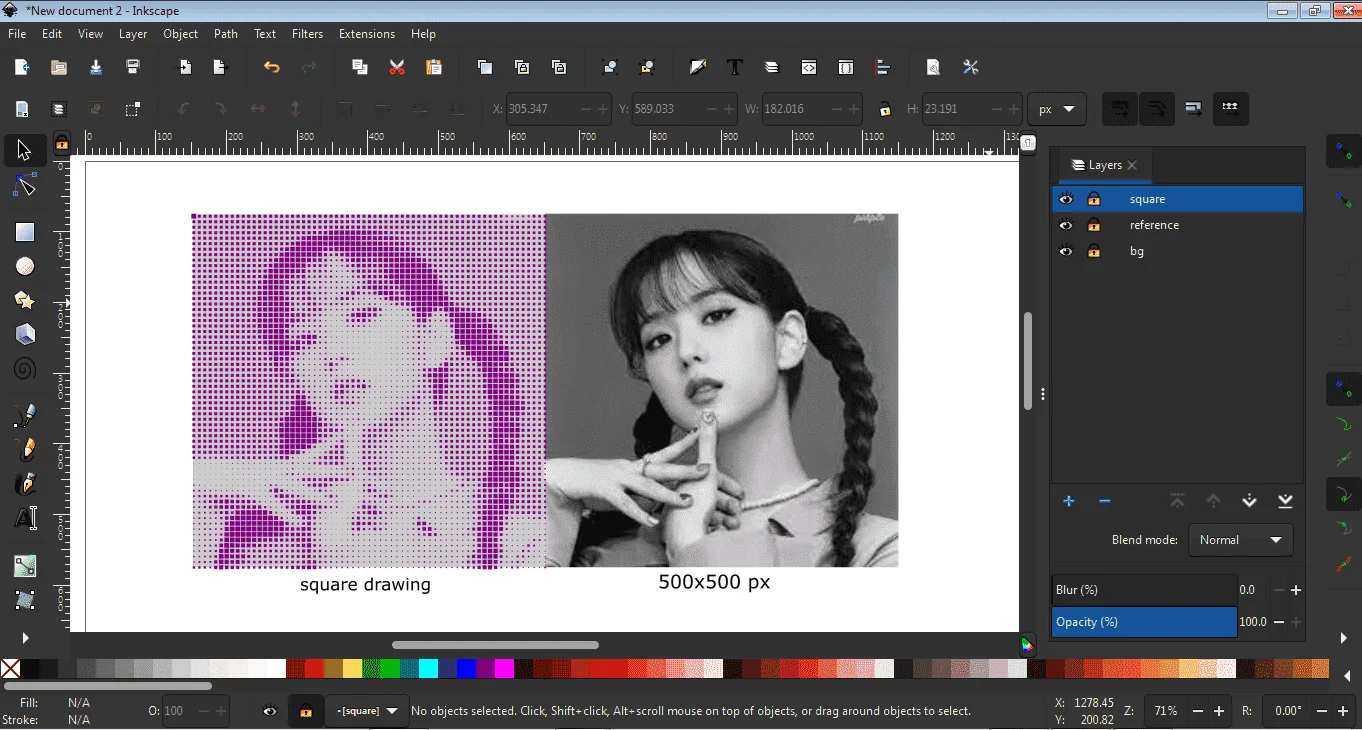Open the units px dropdown
Viewport: 1362px width, 730px height.
click(x=1057, y=109)
